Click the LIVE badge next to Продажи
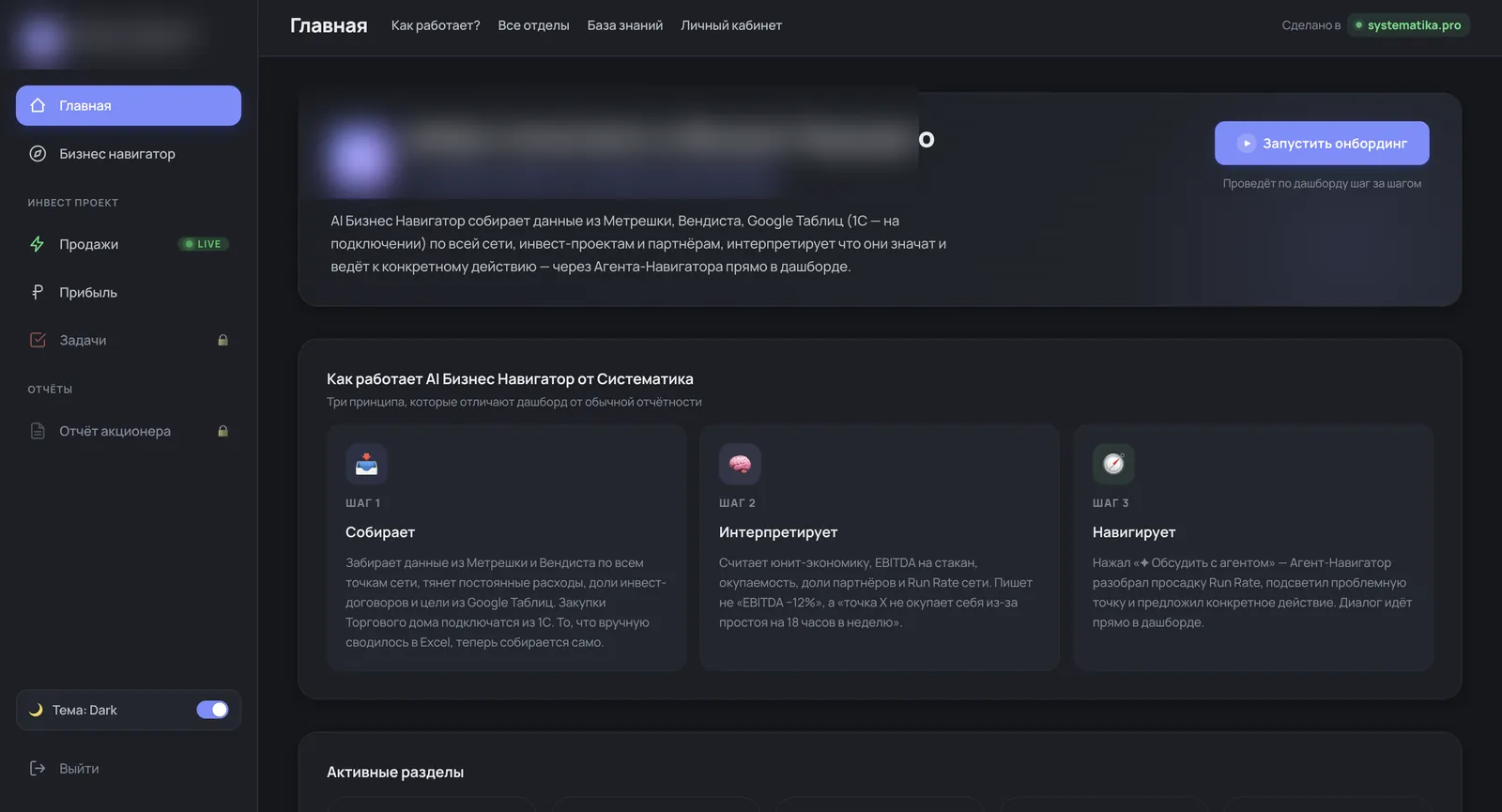The height and width of the screenshot is (812, 1502). [204, 244]
